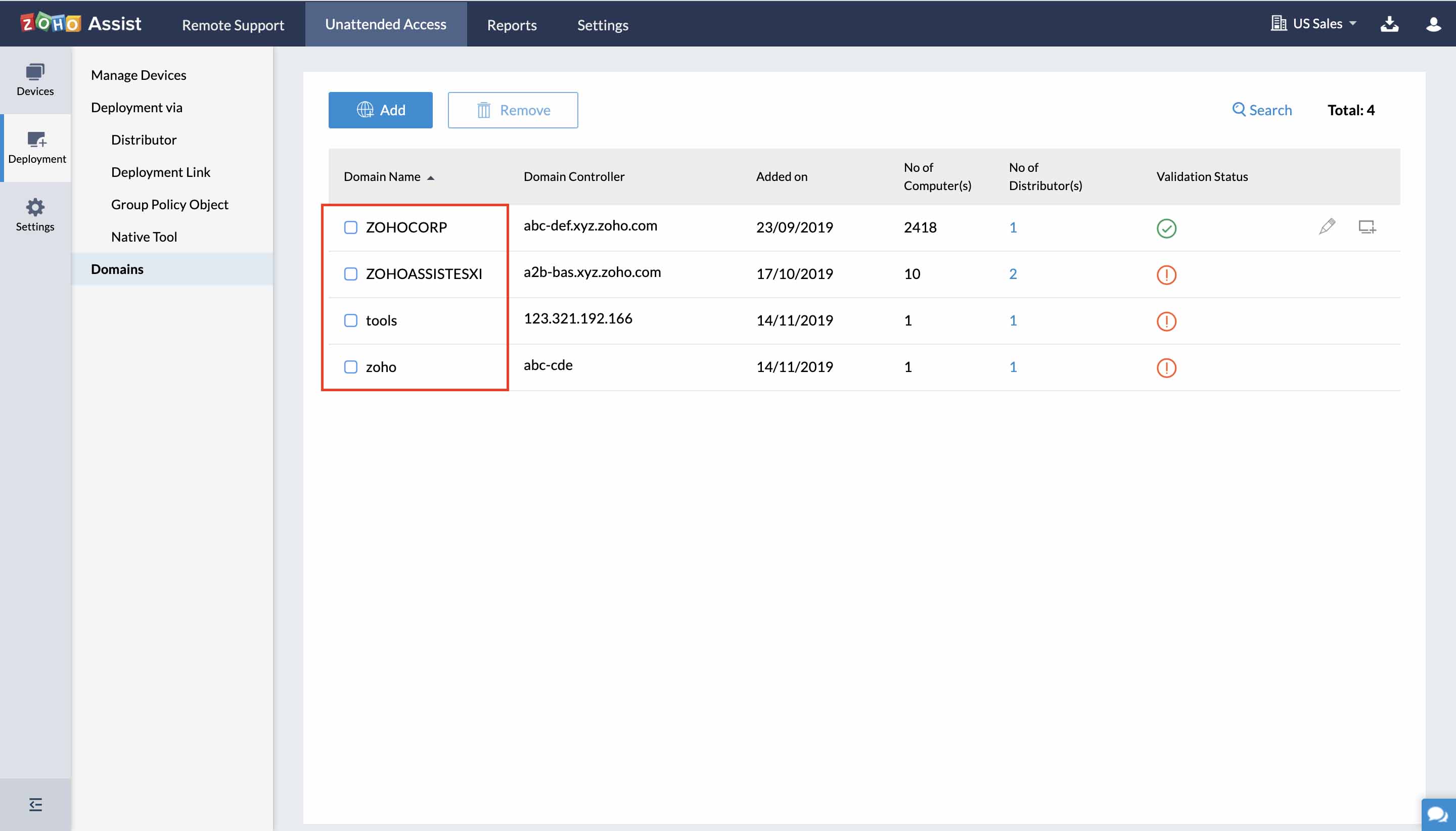Click the Search magnifier link

pos(1261,110)
